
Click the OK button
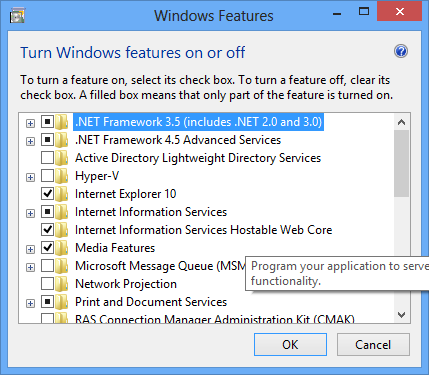(x=290, y=345)
